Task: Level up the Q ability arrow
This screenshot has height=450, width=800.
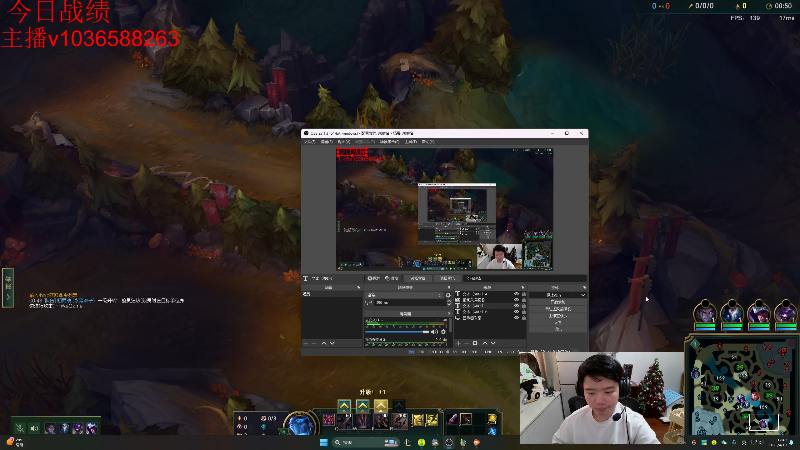Action: click(344, 406)
